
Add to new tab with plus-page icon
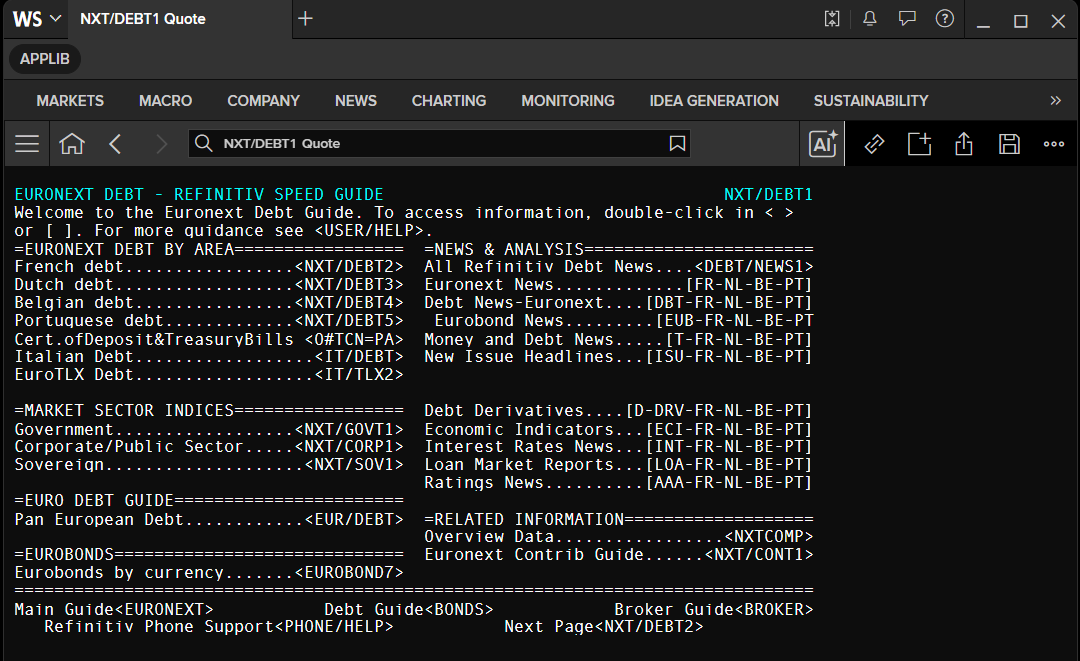(919, 144)
